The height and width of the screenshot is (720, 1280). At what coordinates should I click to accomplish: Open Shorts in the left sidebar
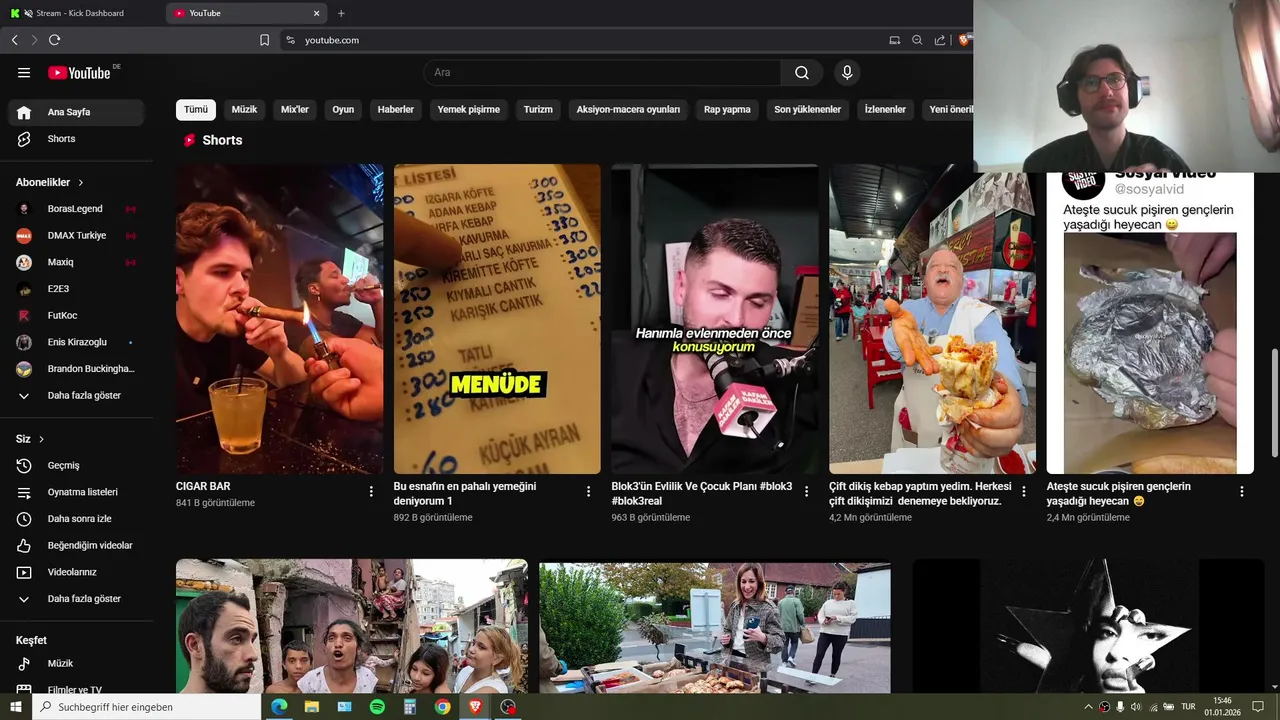[76, 139]
